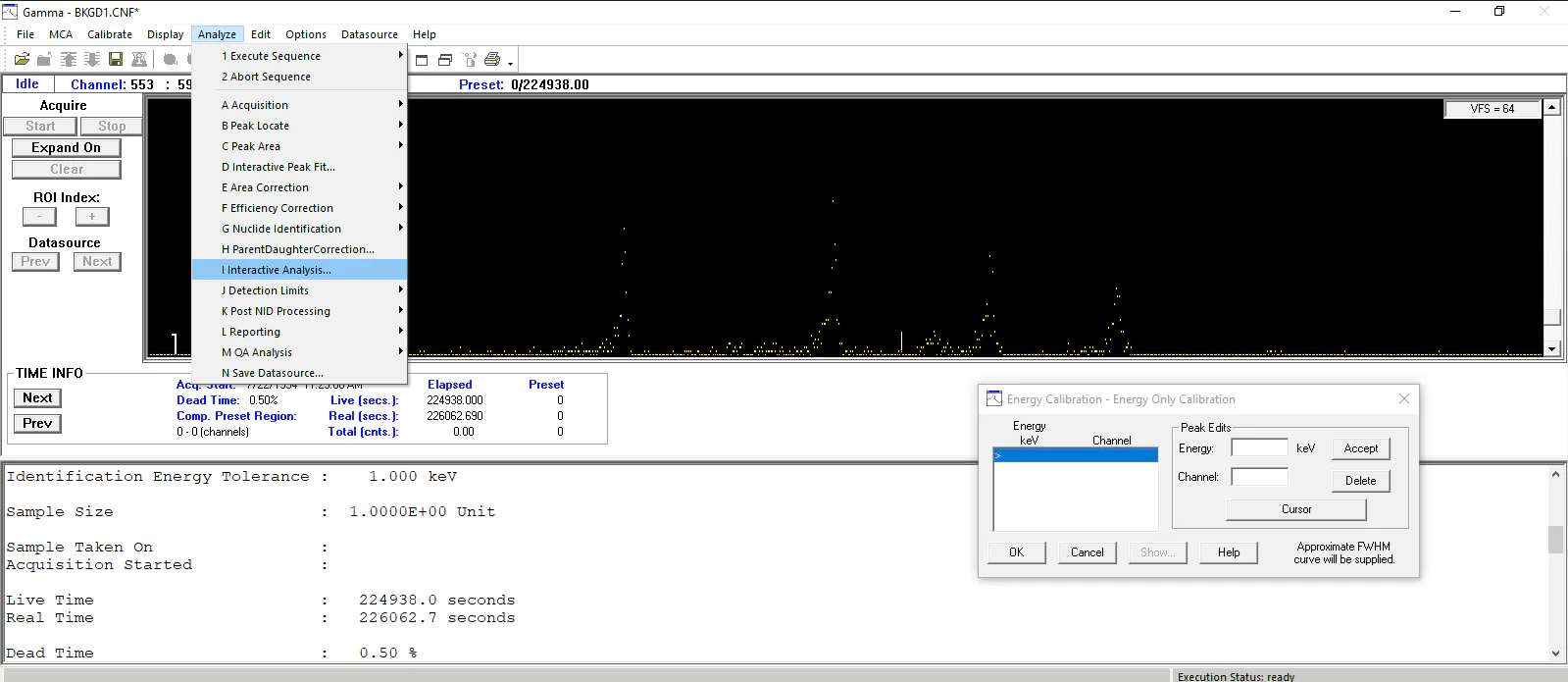The width and height of the screenshot is (1568, 682).
Task: Open the toolbar overflow arrow after Print
Action: coord(510,64)
